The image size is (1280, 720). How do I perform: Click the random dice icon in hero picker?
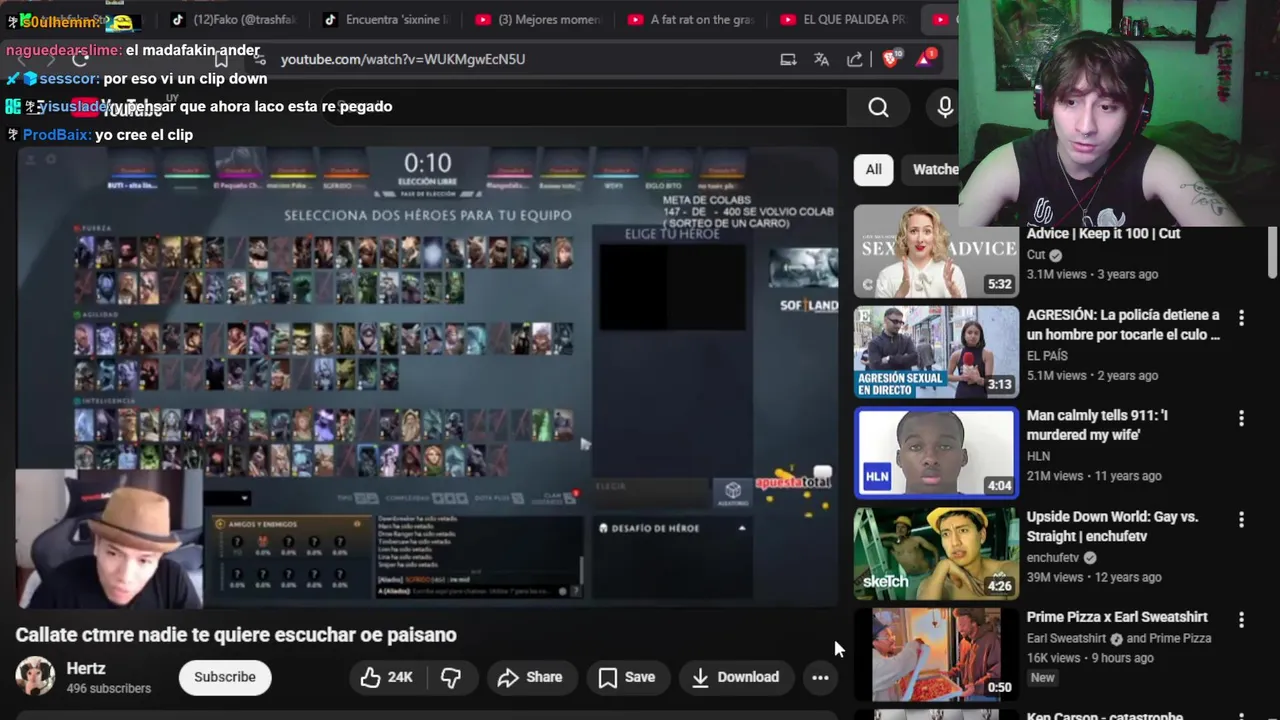coord(733,490)
